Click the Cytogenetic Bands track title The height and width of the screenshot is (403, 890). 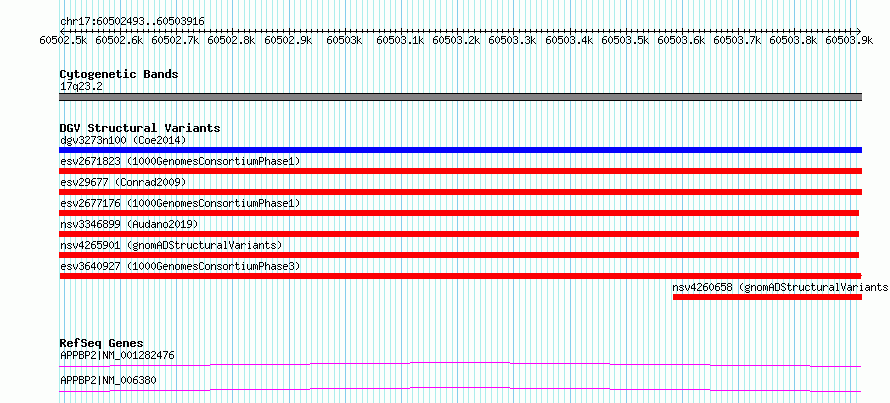click(x=119, y=74)
